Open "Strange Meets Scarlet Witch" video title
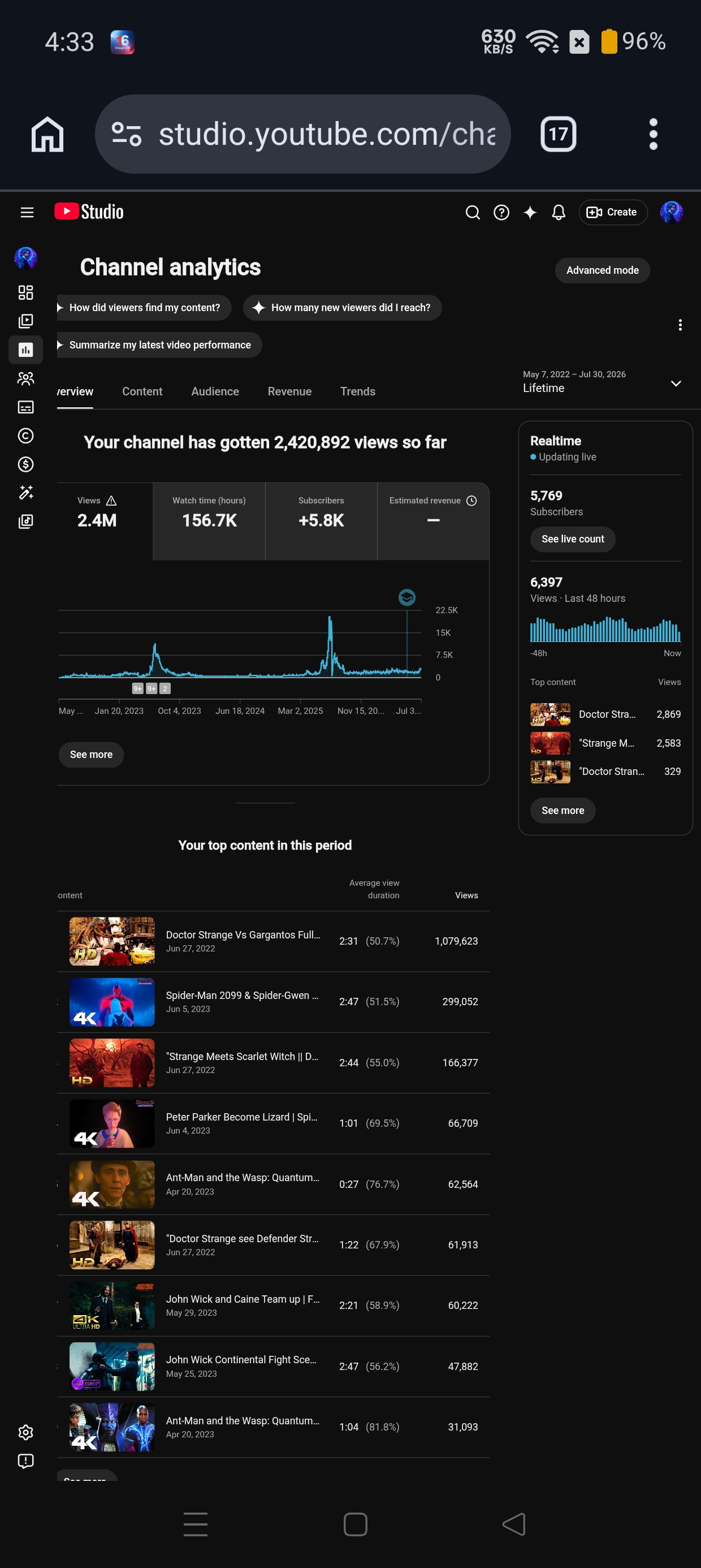The image size is (701, 1568). pyautogui.click(x=242, y=1056)
